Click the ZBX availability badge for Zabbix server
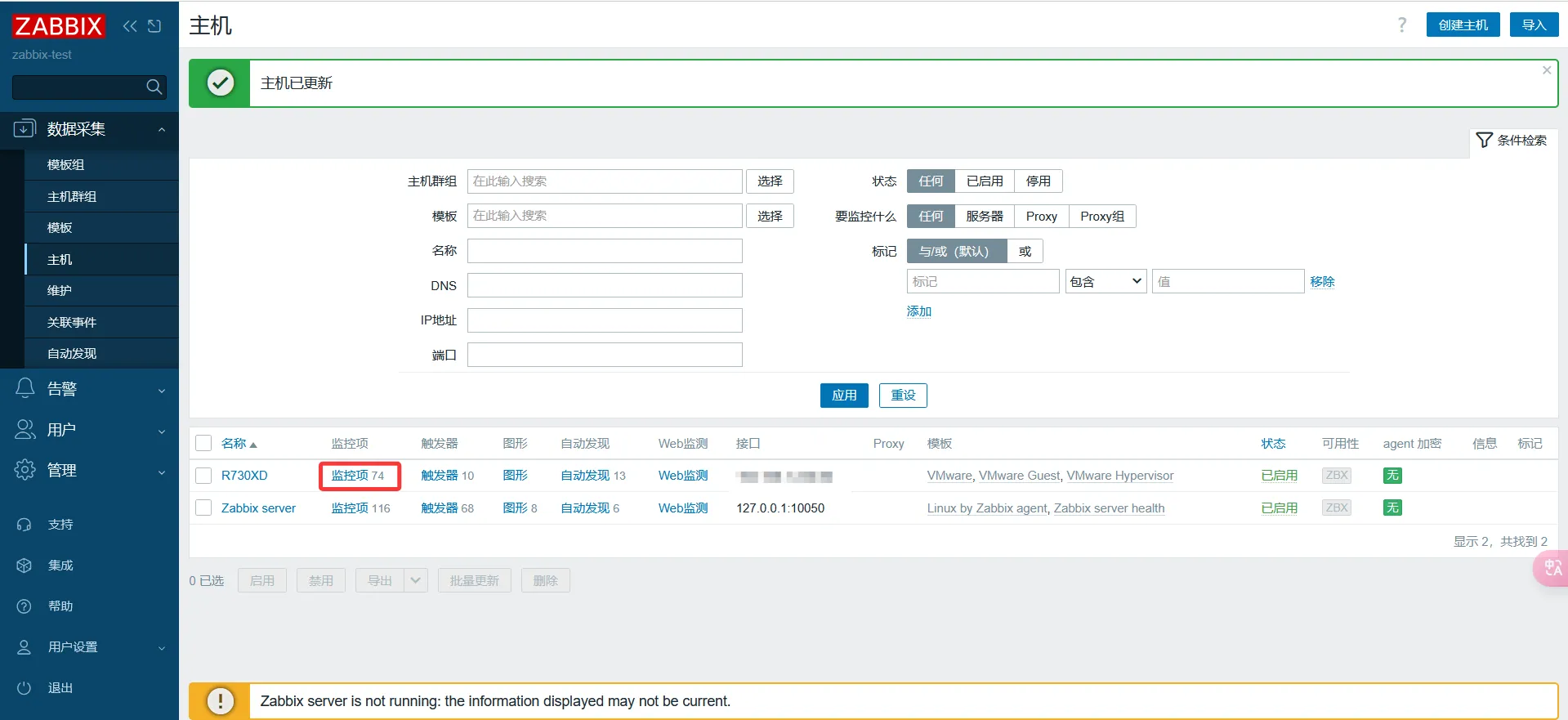1568x720 pixels. point(1337,508)
